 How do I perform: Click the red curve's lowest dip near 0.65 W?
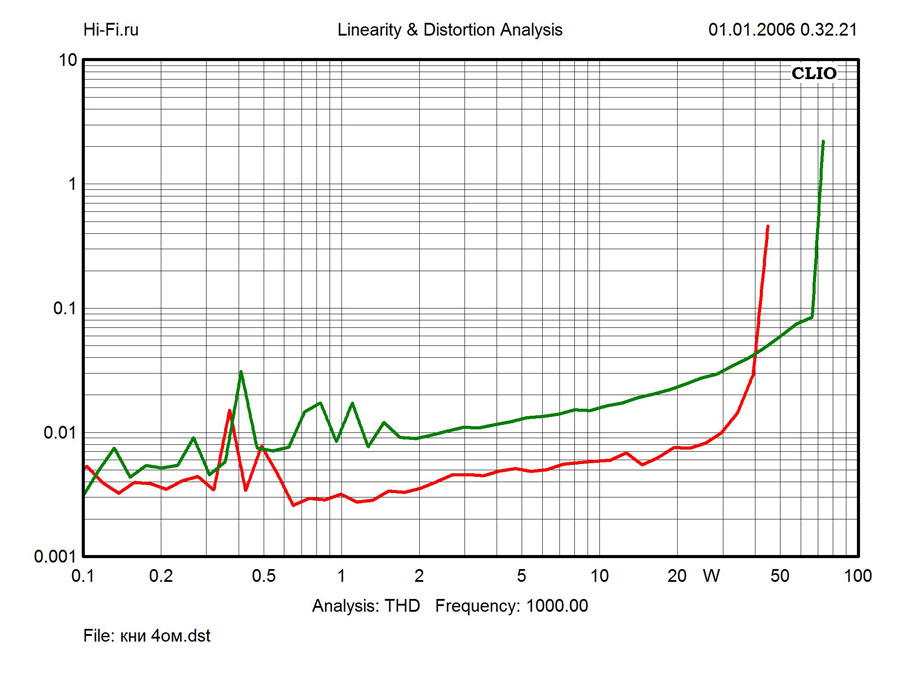293,505
